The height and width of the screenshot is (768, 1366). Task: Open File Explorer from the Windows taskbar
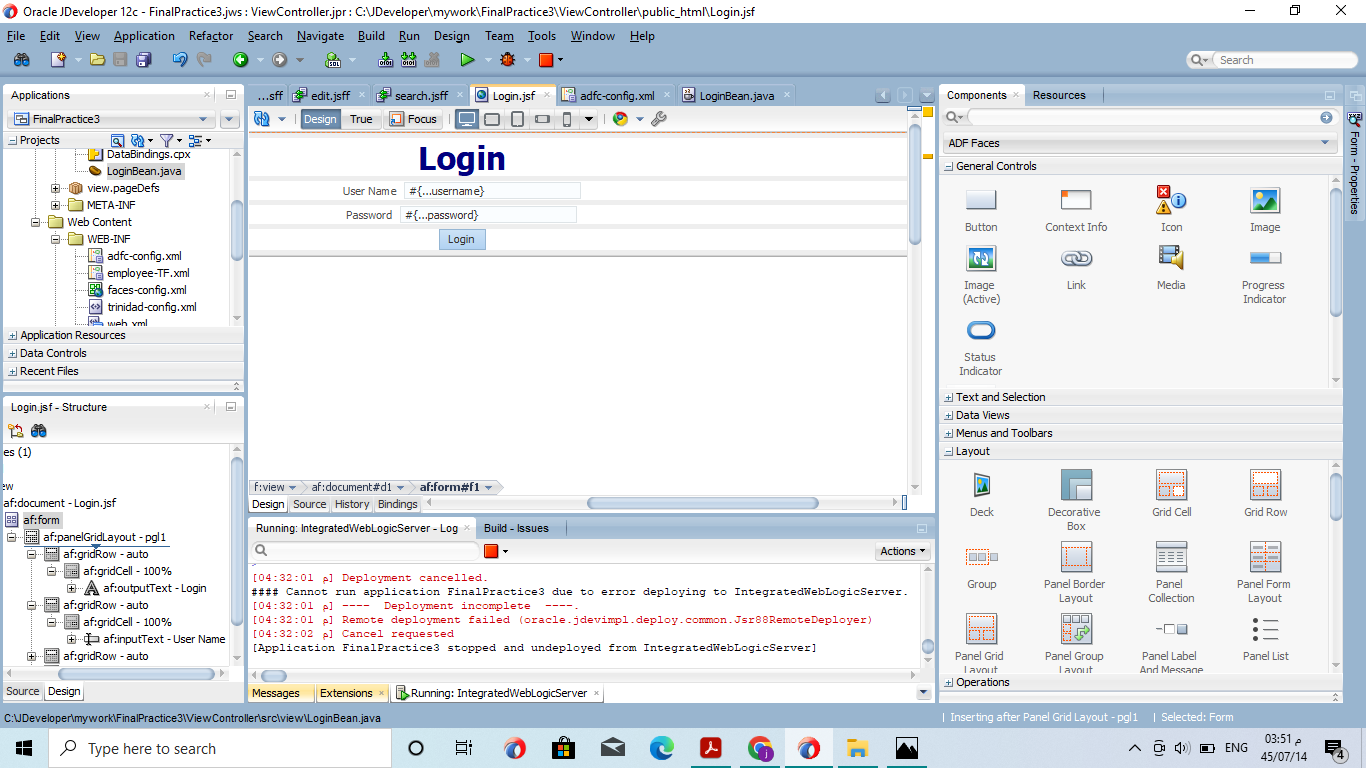tap(857, 748)
